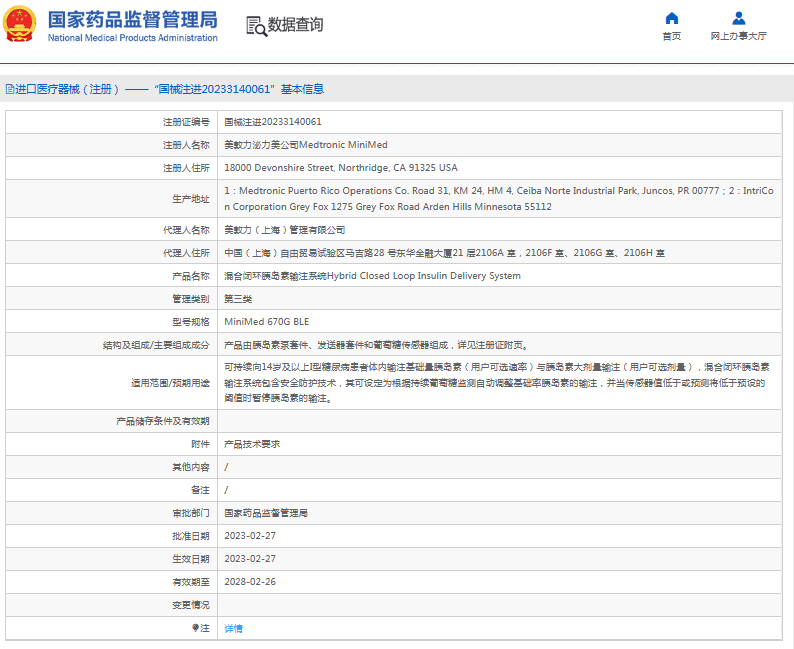Click the 国家药品监督管理局 title text
794x649 pixels.
133,20
